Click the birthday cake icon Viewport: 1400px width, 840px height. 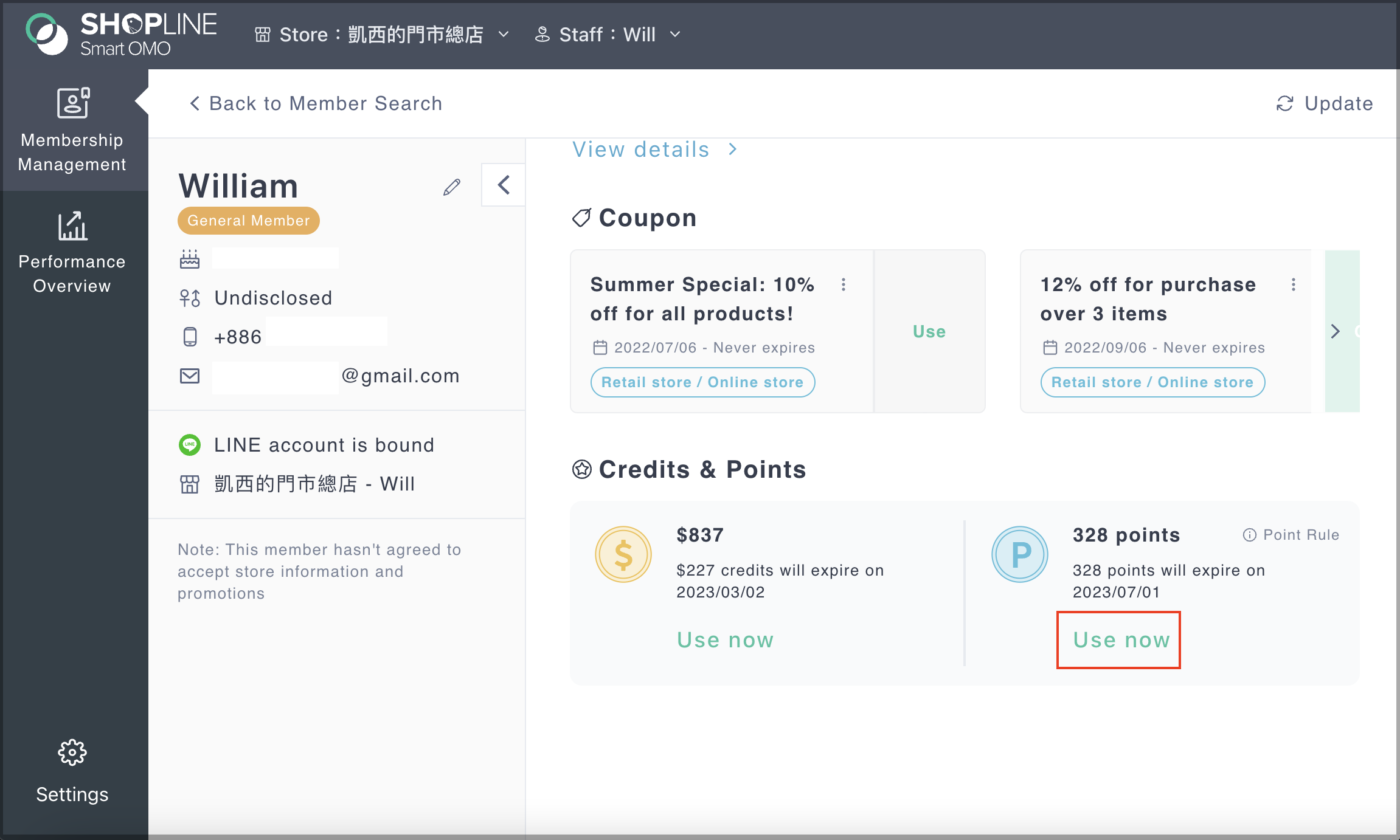coord(190,259)
